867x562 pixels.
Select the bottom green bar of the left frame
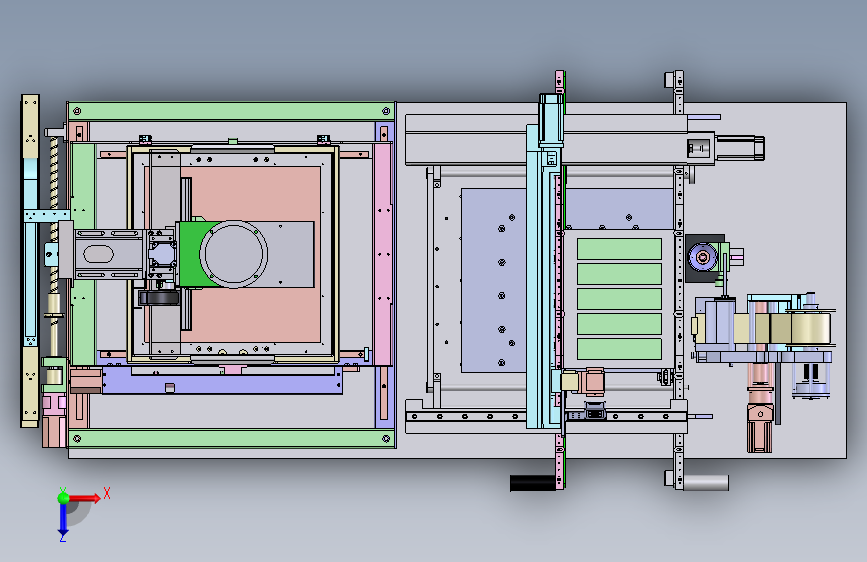tap(231, 439)
